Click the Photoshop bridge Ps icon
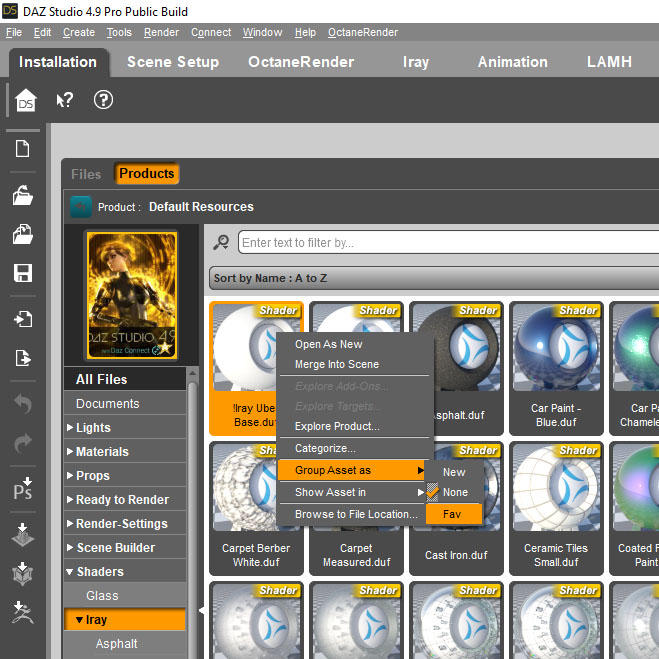This screenshot has height=659, width=659. [22, 489]
